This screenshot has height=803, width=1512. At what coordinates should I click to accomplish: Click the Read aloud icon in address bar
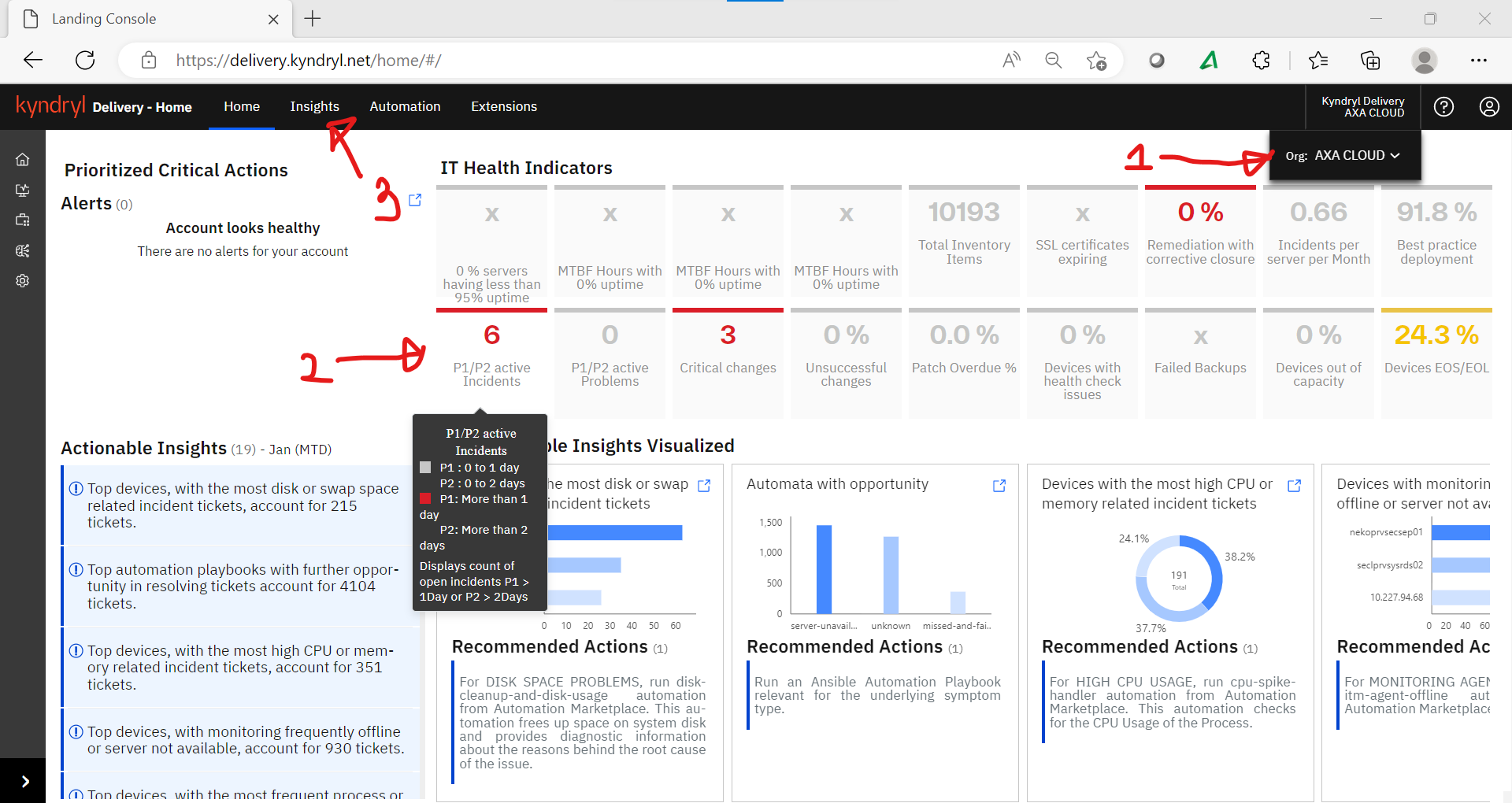coord(1011,60)
